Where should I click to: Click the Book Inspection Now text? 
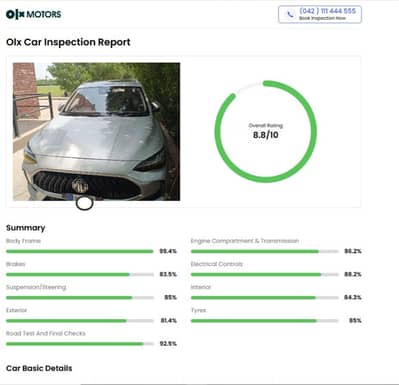[322, 18]
